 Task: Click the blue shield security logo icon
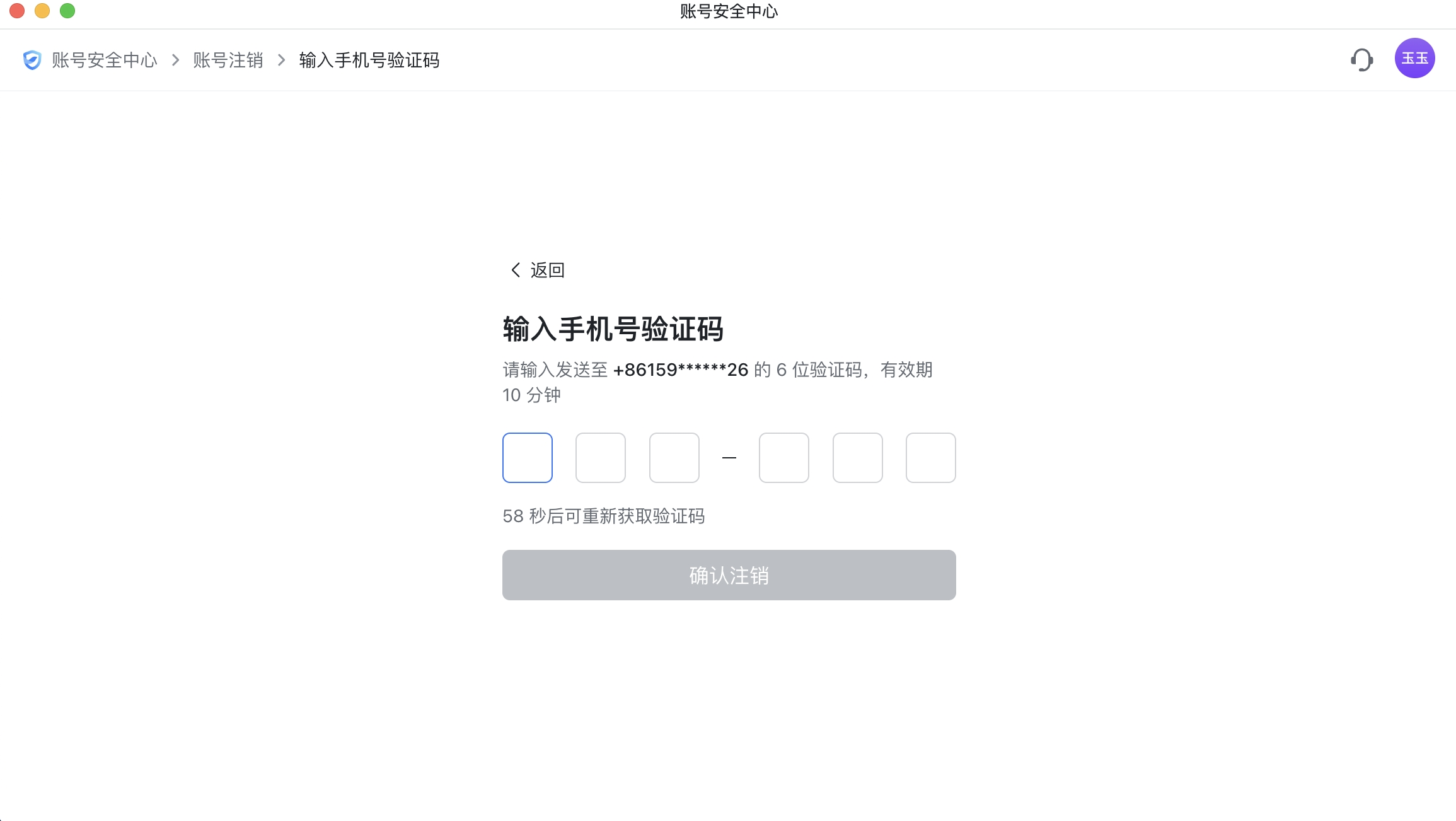32,59
